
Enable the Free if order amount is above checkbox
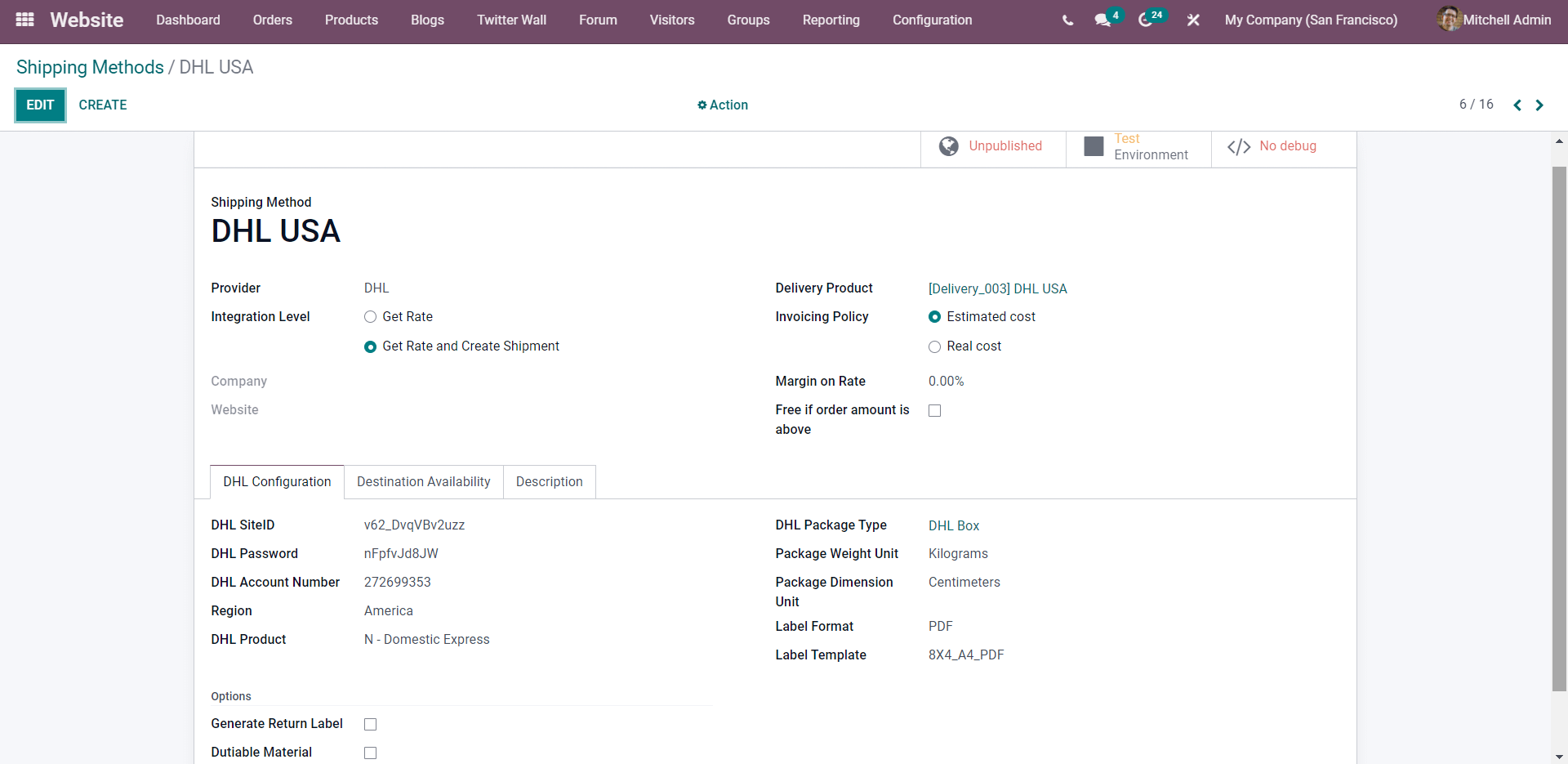[x=934, y=410]
